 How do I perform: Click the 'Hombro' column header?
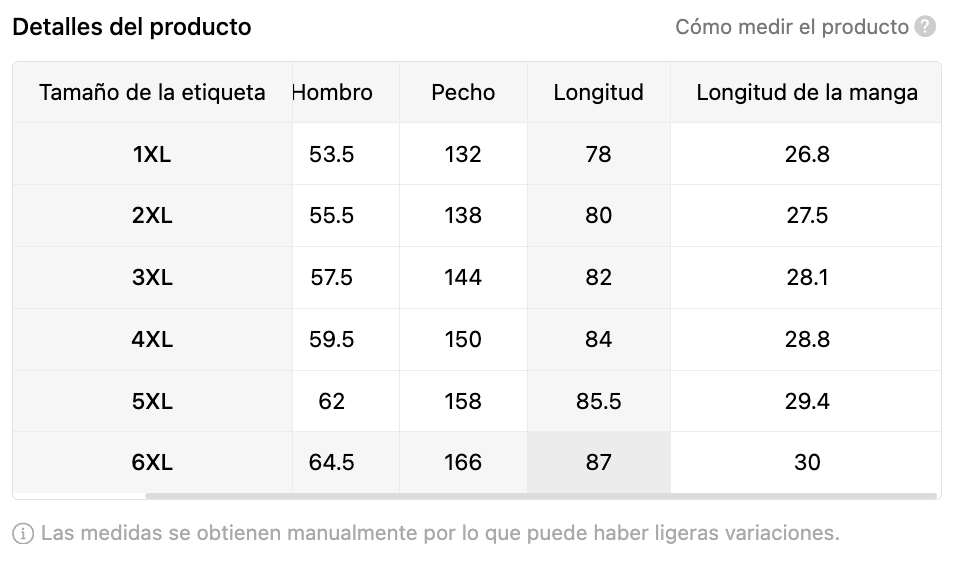[333, 93]
